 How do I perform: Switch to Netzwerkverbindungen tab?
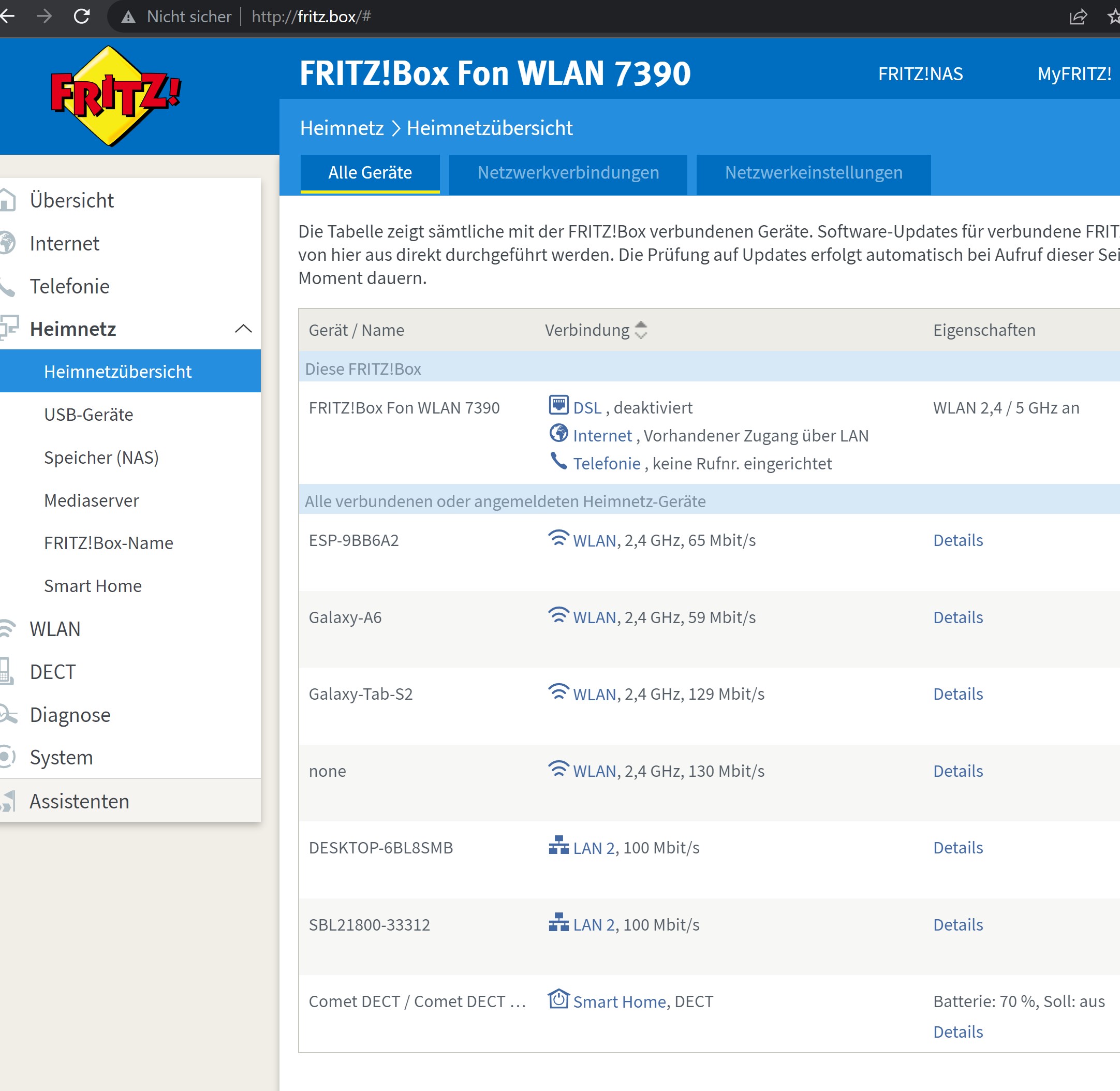pos(568,173)
